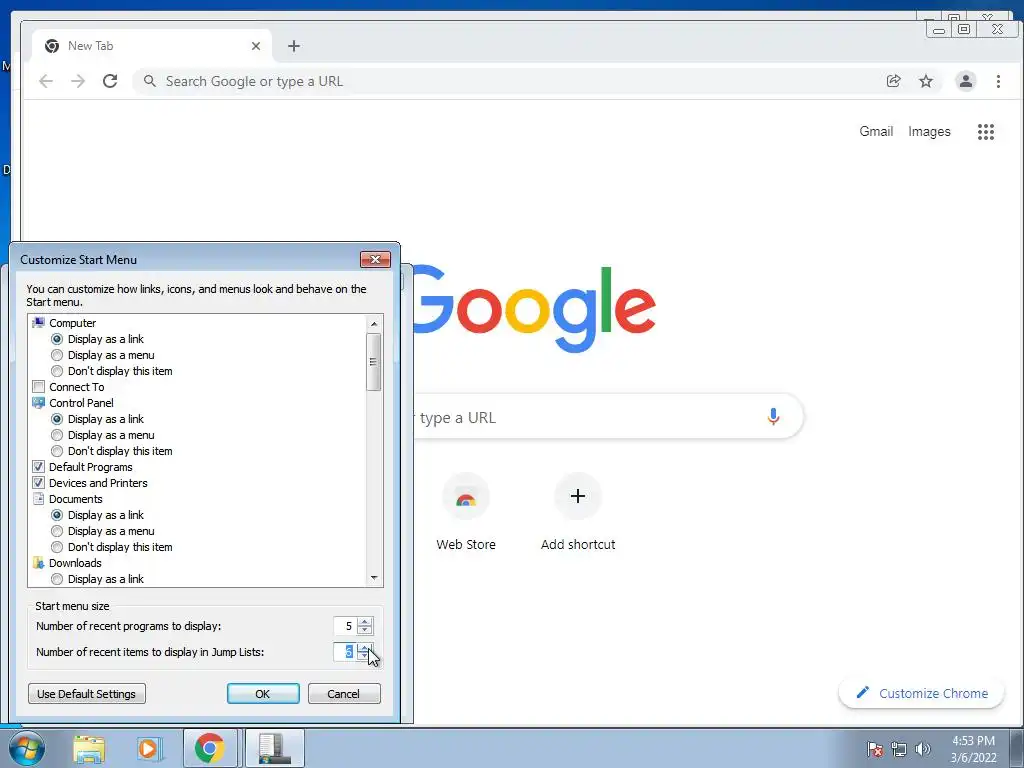Click the options list scrollbar thumb
Image resolution: width=1024 pixels, height=768 pixels.
(x=374, y=362)
